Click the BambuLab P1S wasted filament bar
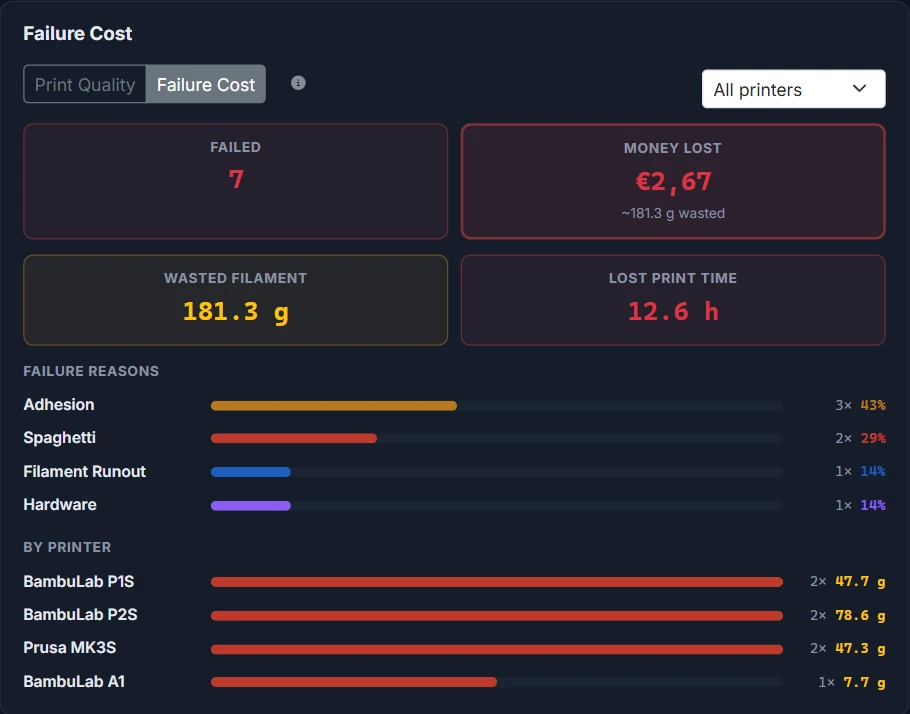 pos(497,582)
